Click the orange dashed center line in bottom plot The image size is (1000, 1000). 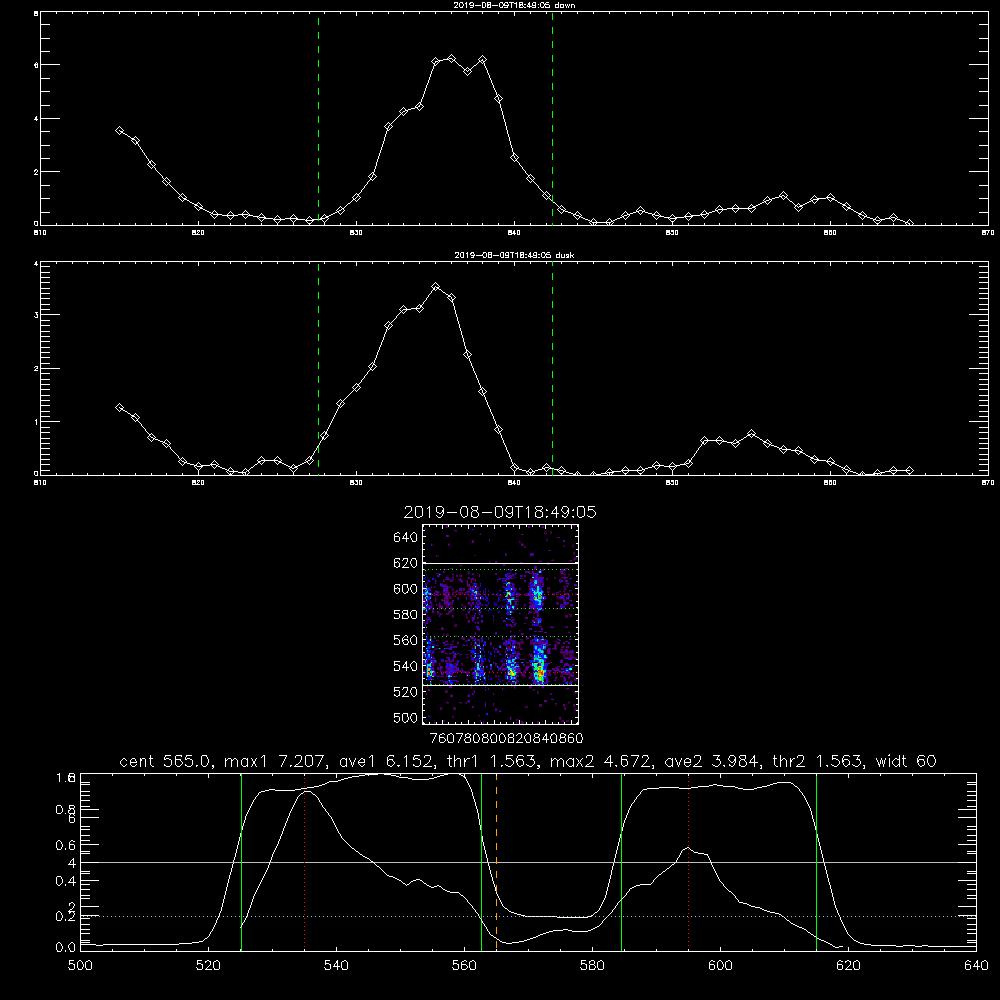tap(496, 861)
